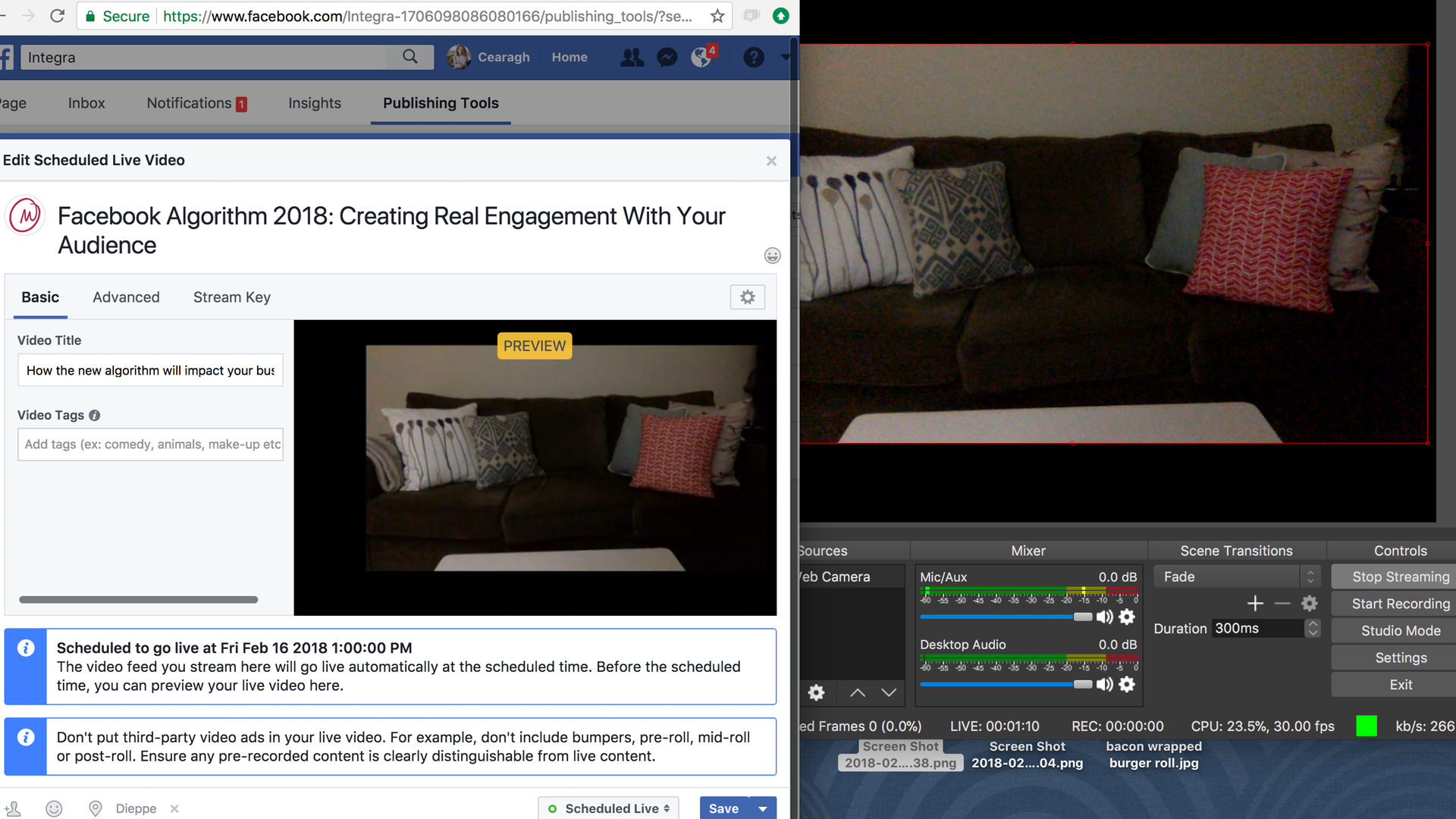
Task: Click location pin icon near Dieppe
Action: pos(95,808)
